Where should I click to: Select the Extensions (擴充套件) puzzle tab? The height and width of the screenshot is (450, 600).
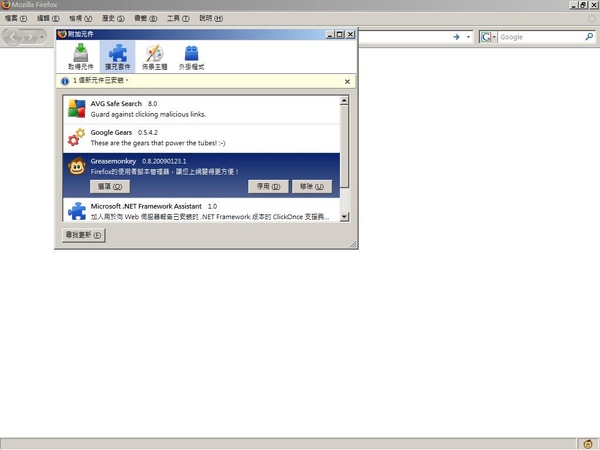tap(117, 57)
